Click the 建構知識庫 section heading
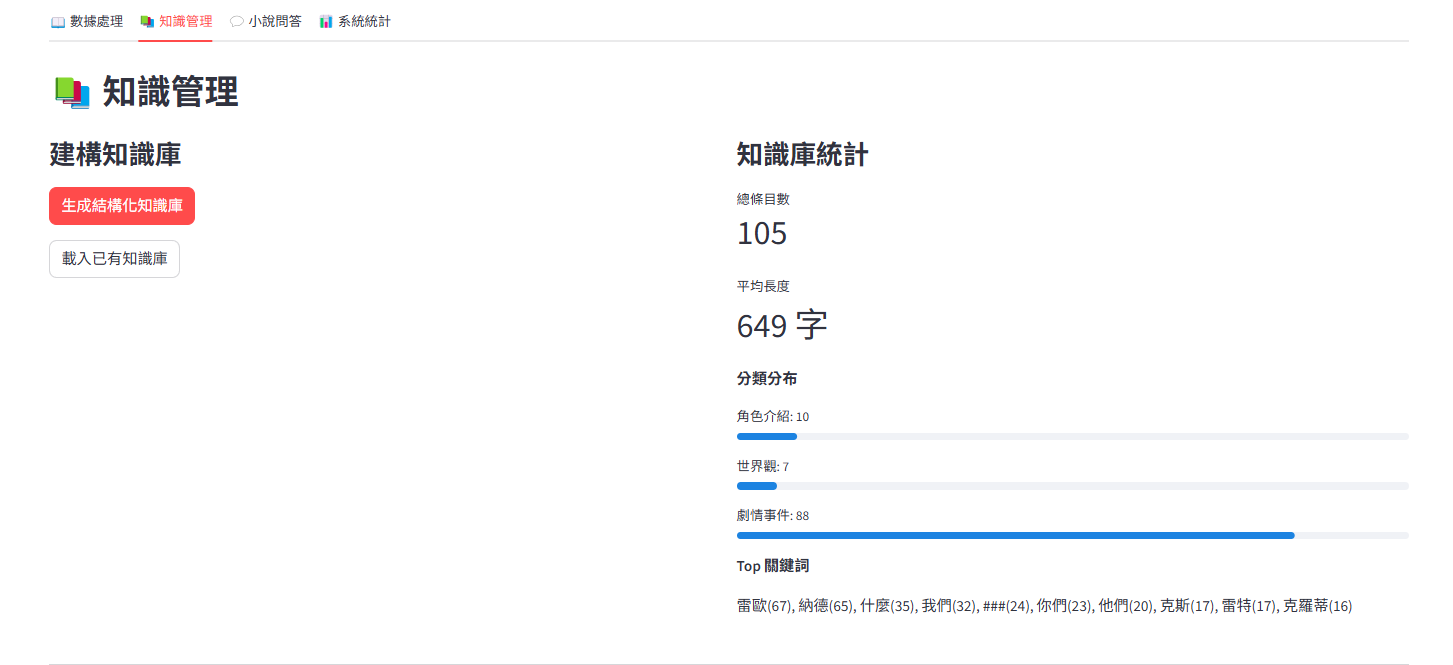1453x665 pixels. tap(115, 155)
